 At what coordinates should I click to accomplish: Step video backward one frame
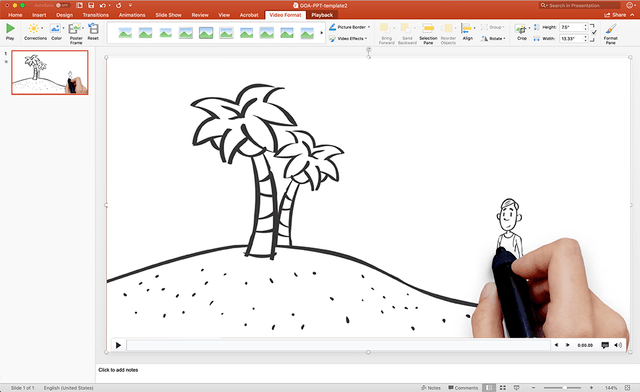(x=556, y=345)
